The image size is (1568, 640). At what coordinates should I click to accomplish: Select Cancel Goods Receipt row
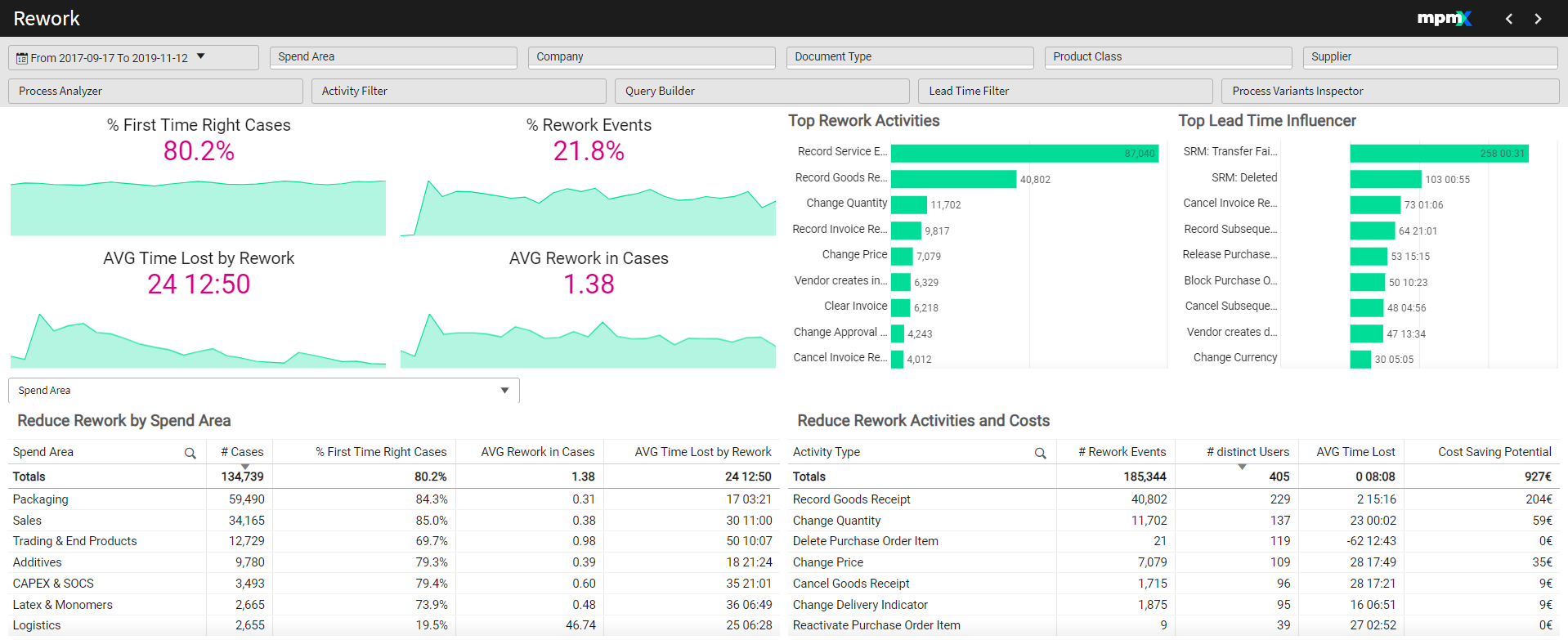click(x=1172, y=584)
